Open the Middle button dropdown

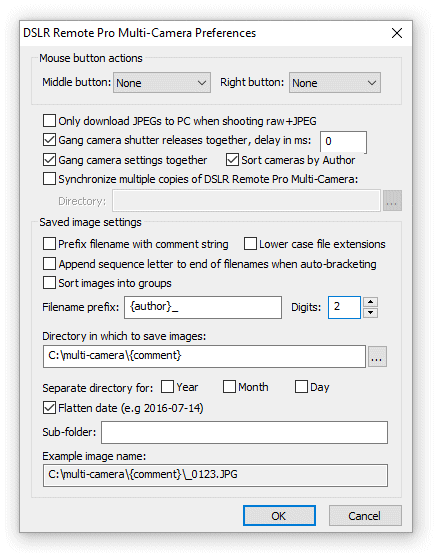point(162,83)
